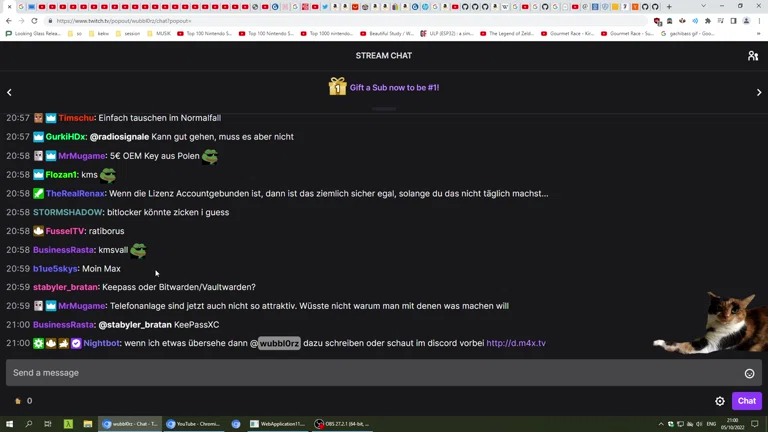Open chat settings gear icon

[x=720, y=401]
